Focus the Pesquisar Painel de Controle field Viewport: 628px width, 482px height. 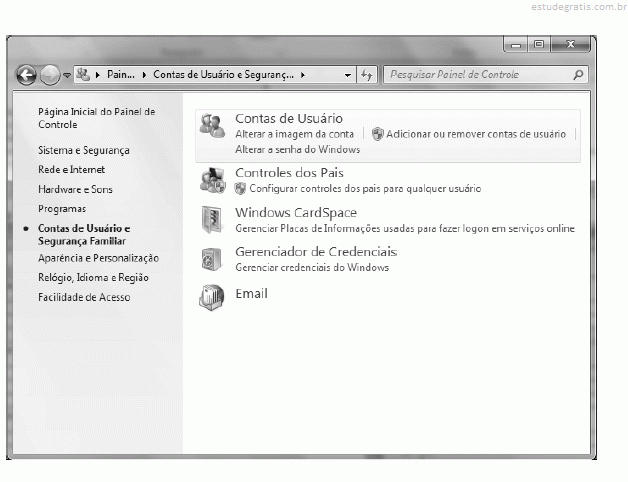tap(486, 75)
